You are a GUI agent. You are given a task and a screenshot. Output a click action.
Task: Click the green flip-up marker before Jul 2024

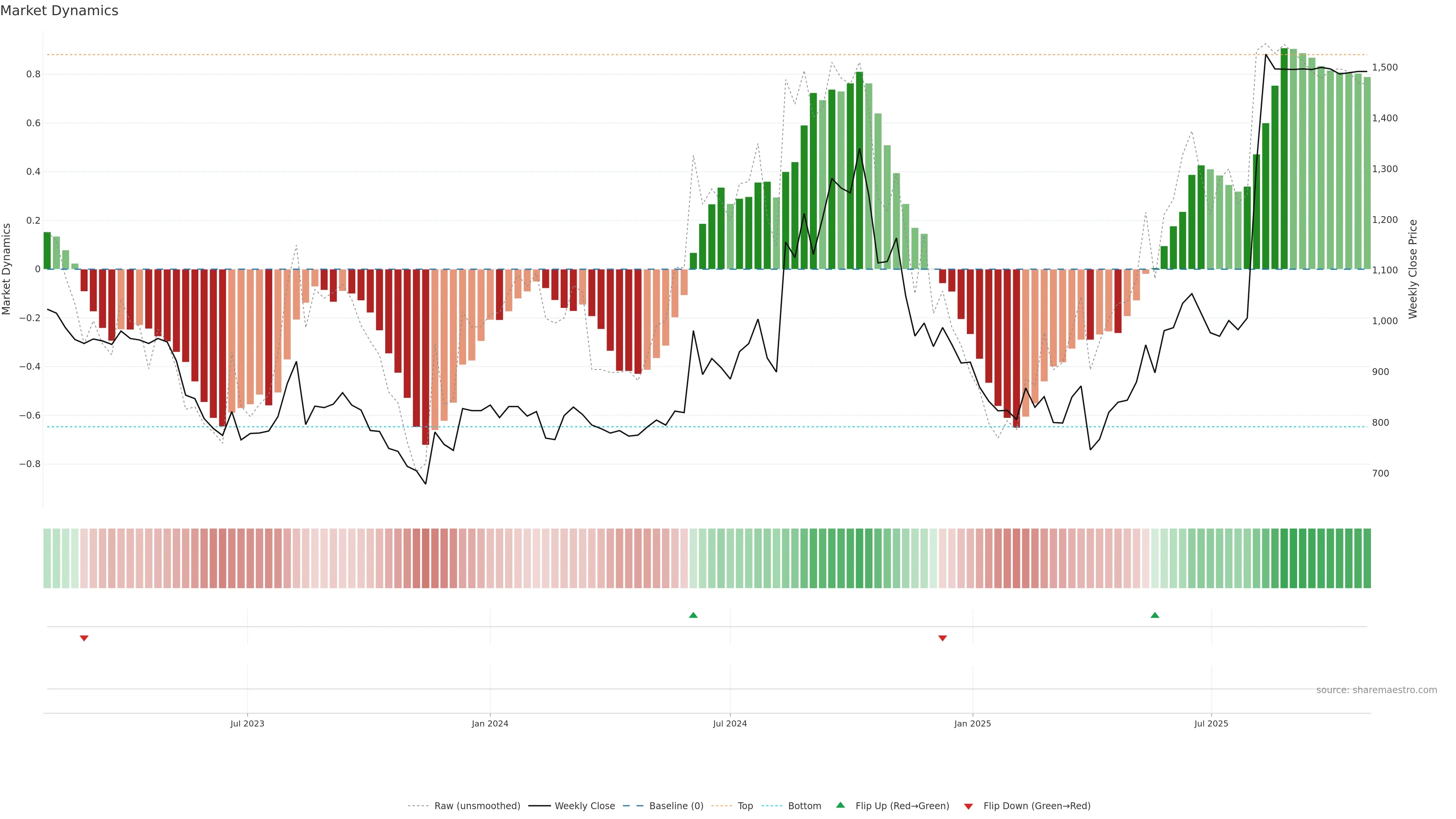pos(693,615)
